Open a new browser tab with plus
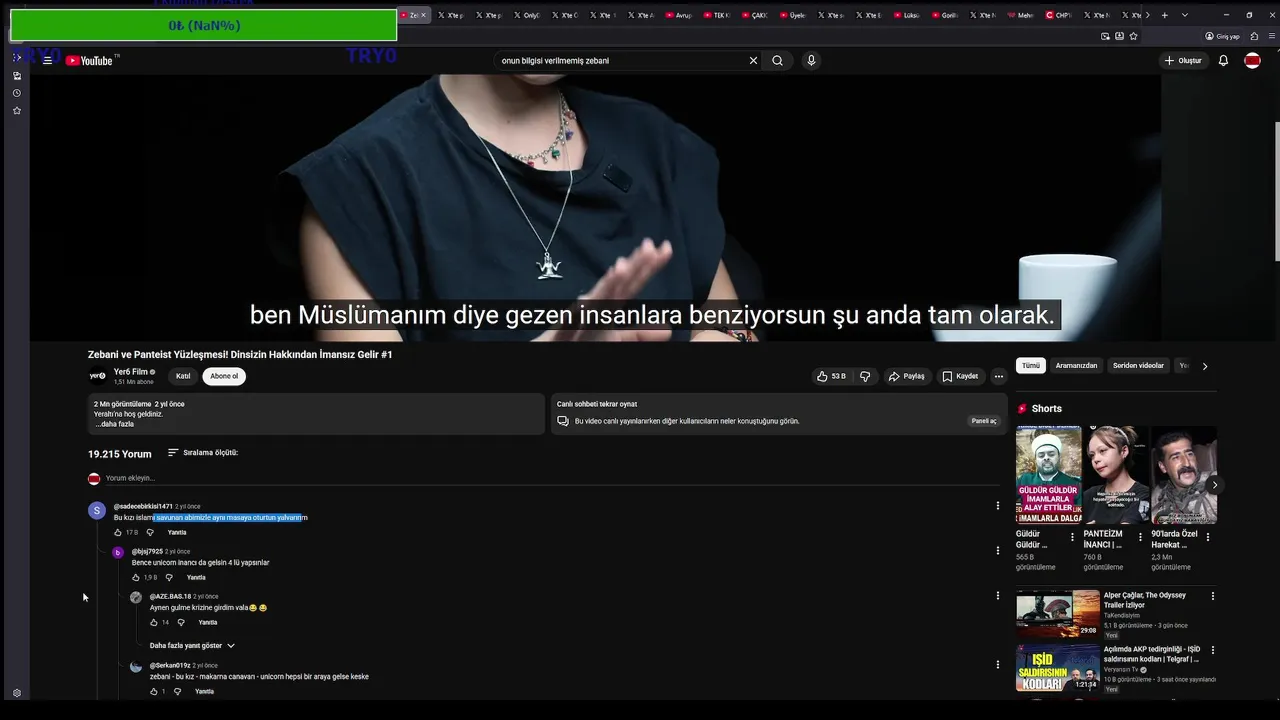 [1164, 15]
